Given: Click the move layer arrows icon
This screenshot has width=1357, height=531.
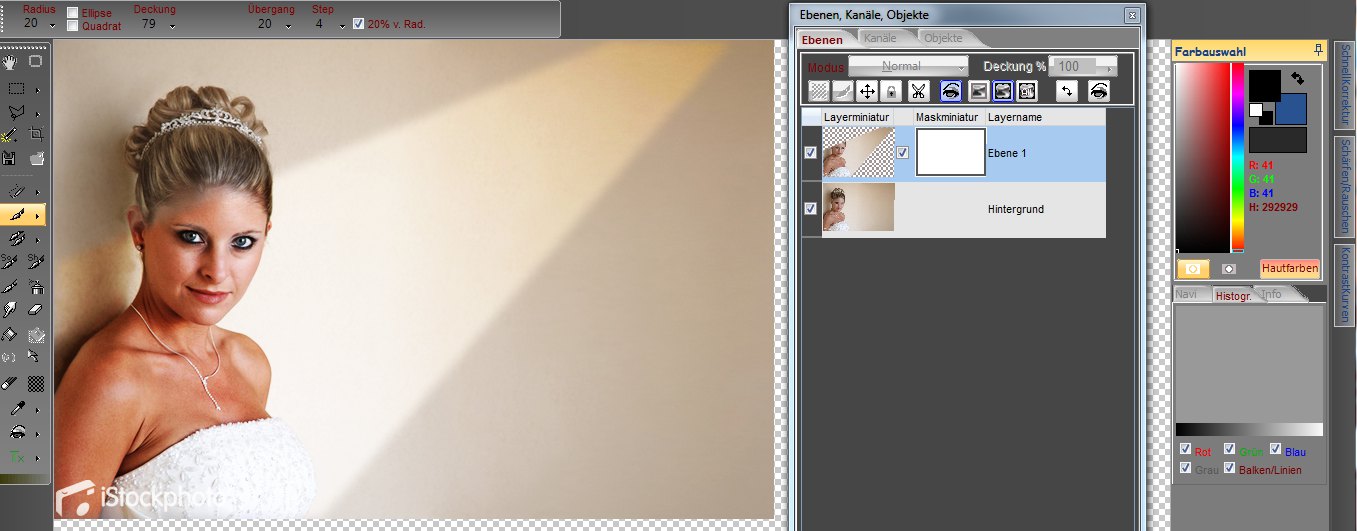Looking at the screenshot, I should (867, 91).
